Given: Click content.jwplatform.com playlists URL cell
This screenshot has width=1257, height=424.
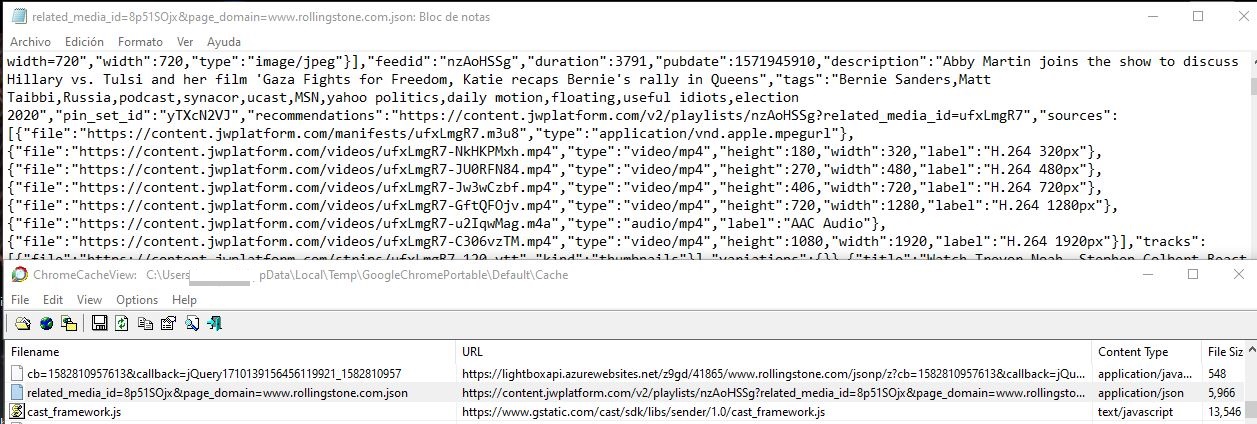Looking at the screenshot, I should 774,393.
